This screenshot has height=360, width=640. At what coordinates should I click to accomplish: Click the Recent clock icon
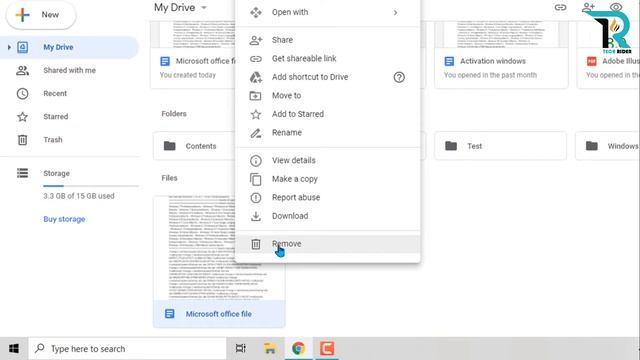point(22,93)
